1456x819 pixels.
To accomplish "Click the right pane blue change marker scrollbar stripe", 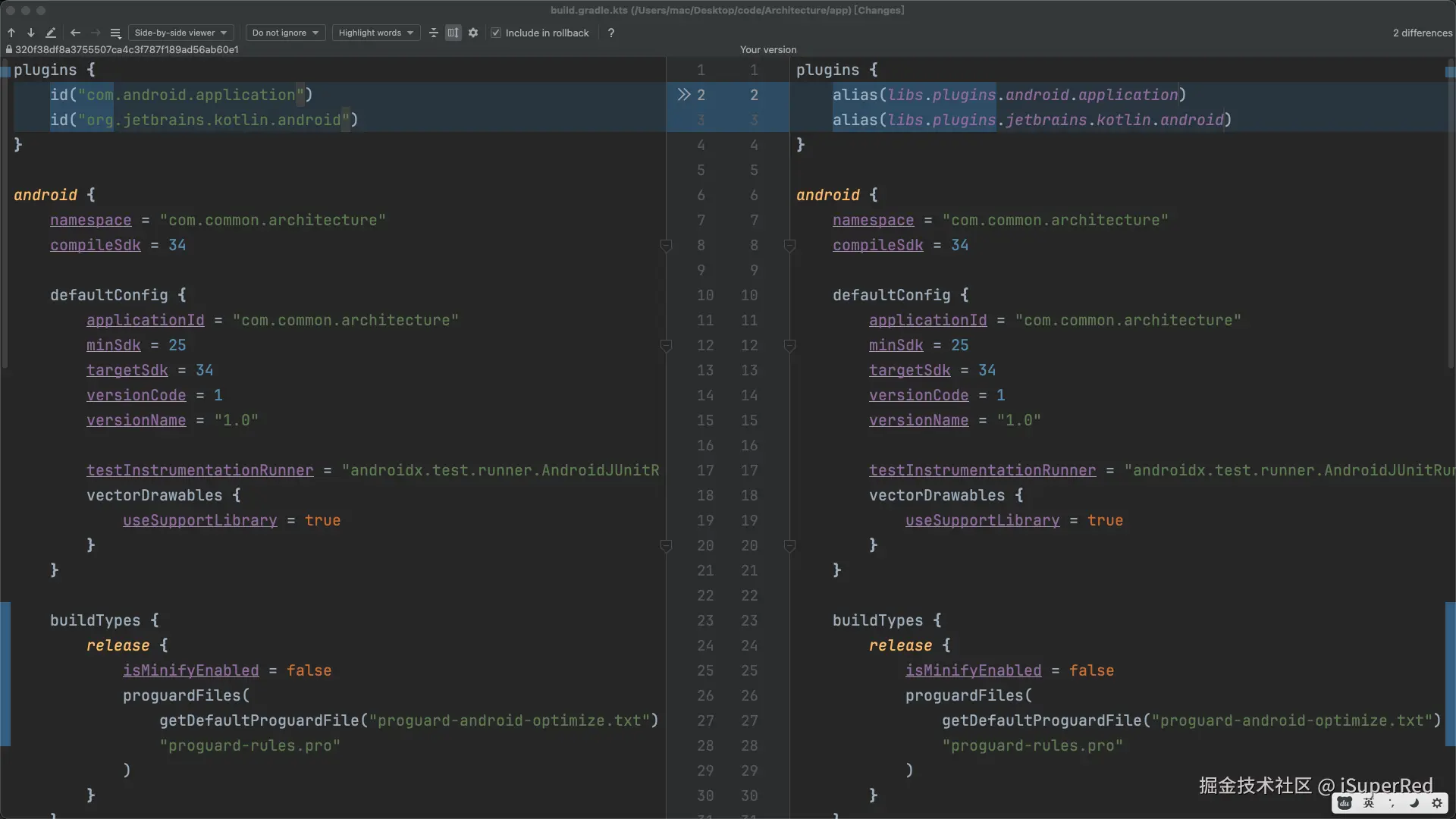I will (x=1450, y=673).
